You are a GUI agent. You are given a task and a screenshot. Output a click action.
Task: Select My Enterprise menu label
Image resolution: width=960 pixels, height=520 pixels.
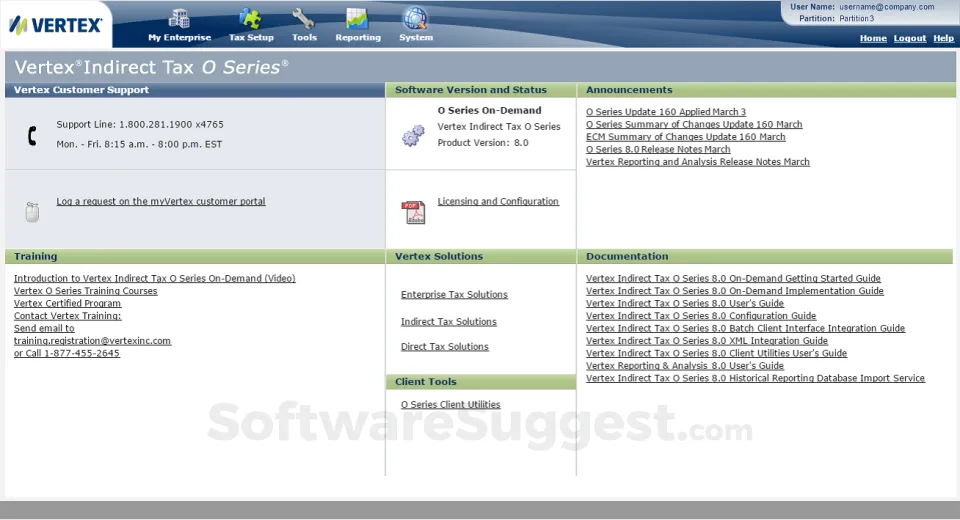[x=179, y=37]
